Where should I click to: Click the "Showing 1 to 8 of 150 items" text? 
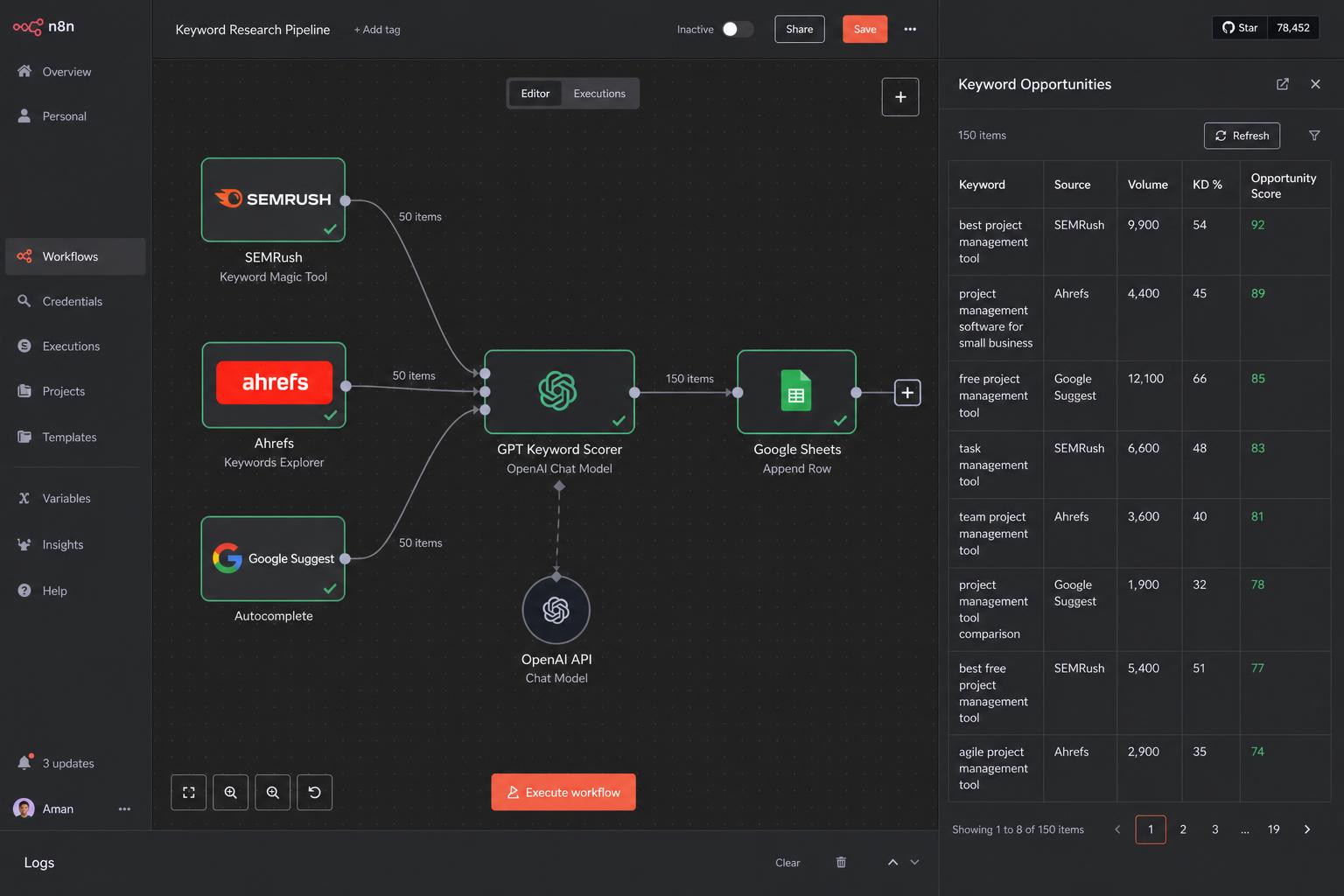point(1018,829)
